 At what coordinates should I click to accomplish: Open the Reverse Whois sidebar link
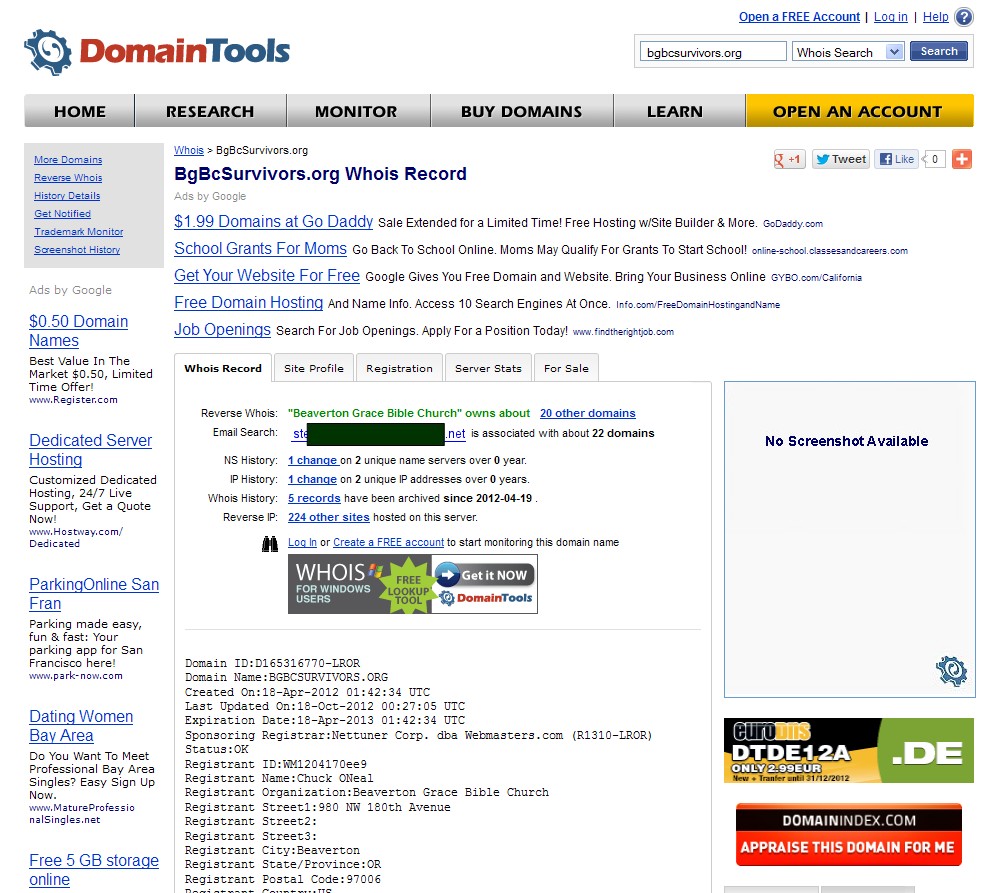coord(68,178)
